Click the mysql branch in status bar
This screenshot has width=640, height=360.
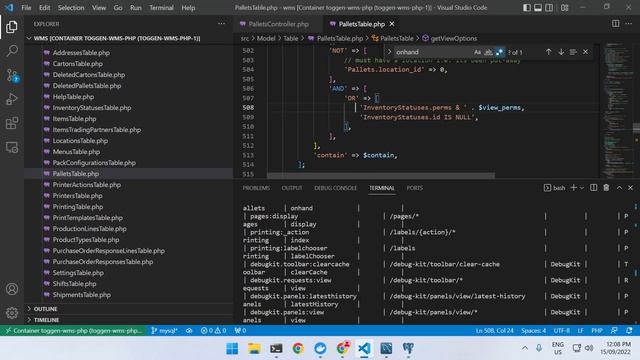pyautogui.click(x=164, y=331)
